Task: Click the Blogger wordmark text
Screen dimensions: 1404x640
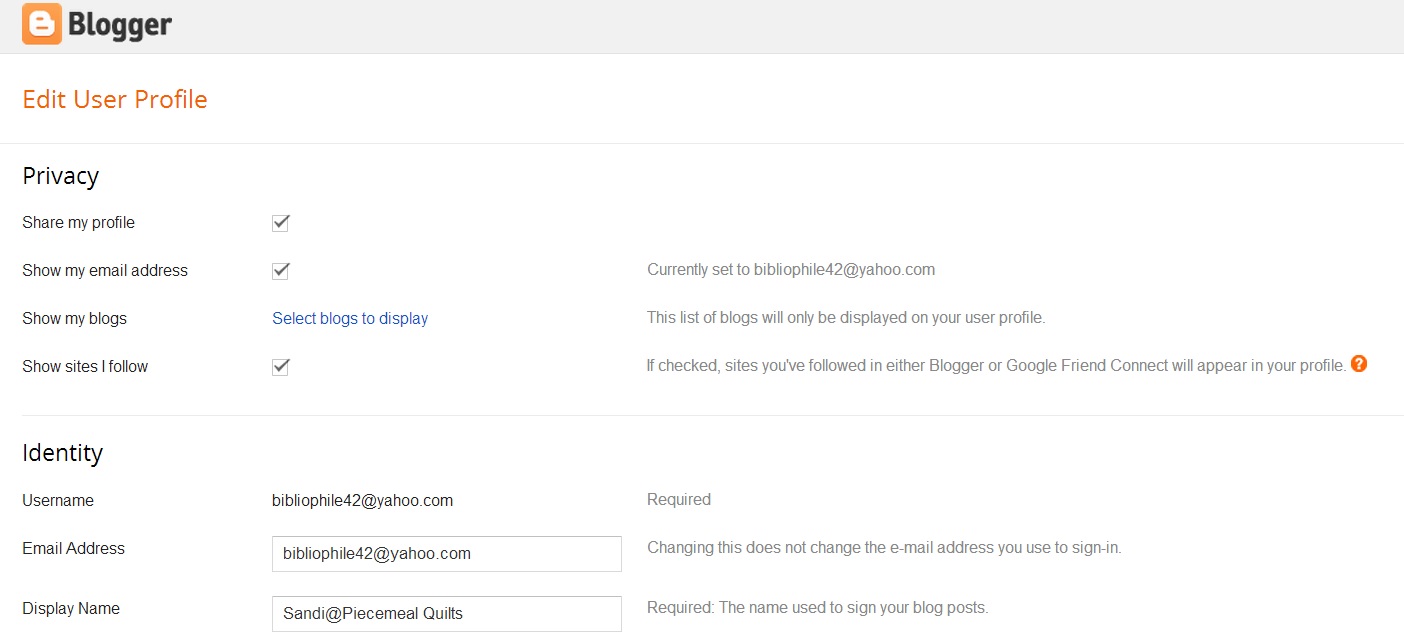Action: pos(120,25)
